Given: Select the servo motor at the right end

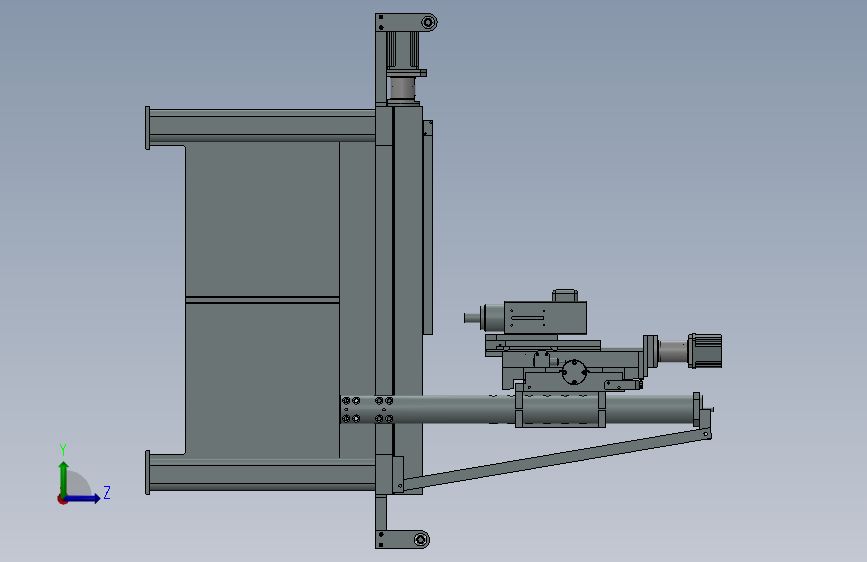Looking at the screenshot, I should tap(705, 351).
